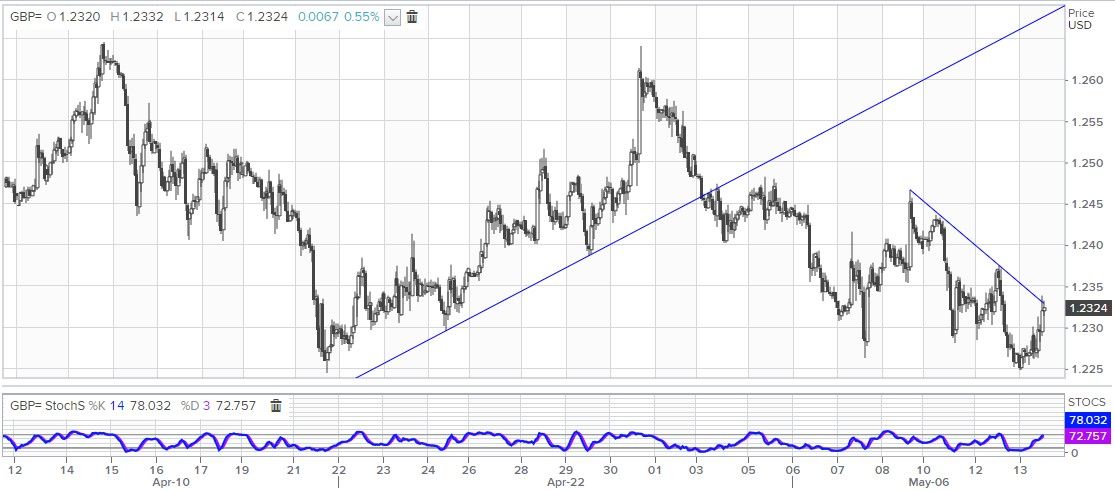Screen dimensions: 1115x491
Task: Click the H 1.2332 high value
Action: (x=138, y=17)
